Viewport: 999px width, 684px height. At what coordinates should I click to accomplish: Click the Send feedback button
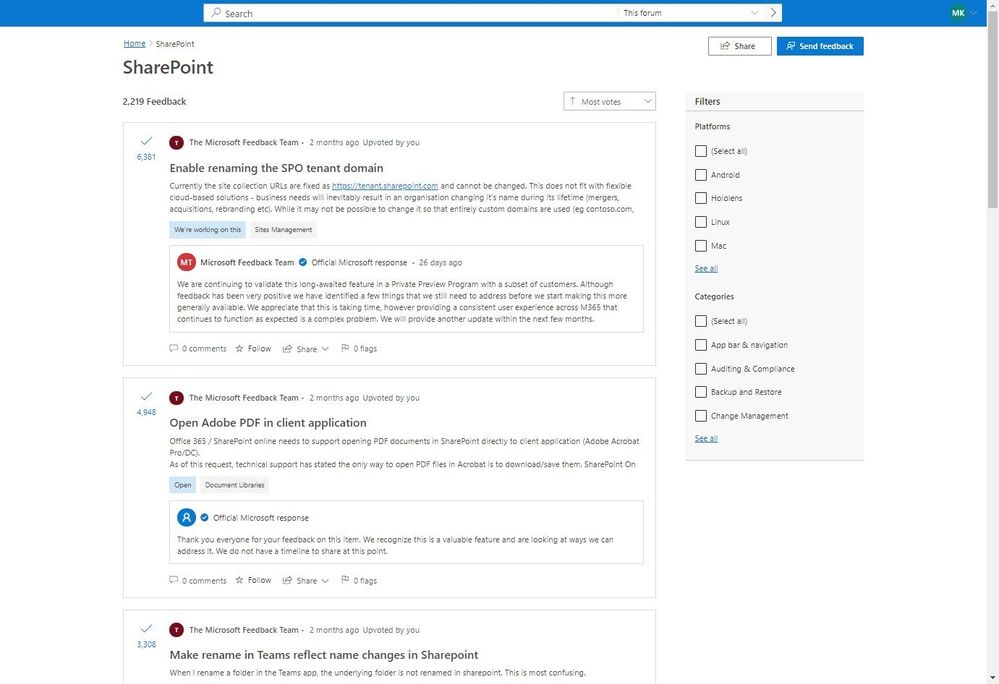(x=820, y=46)
